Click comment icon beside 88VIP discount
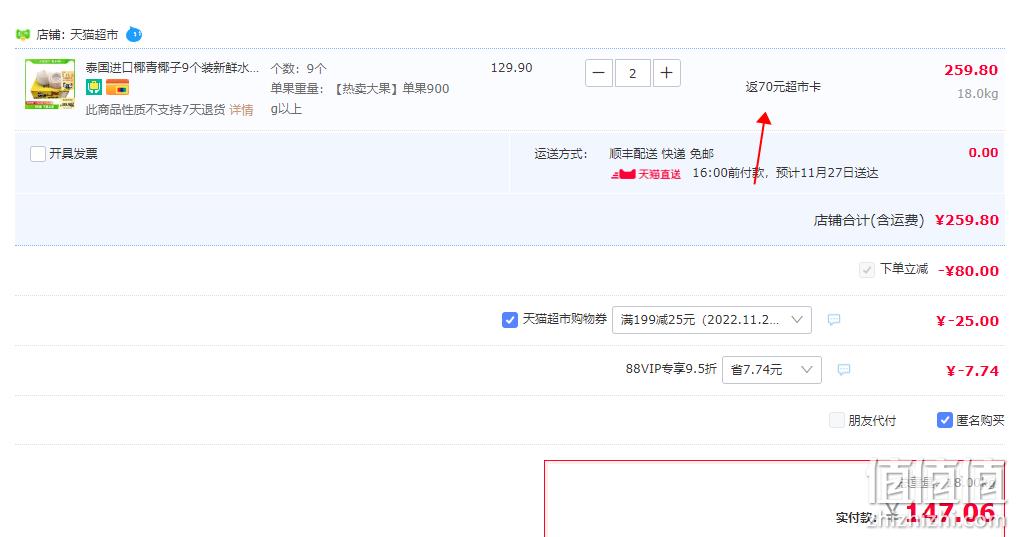The width and height of the screenshot is (1016, 537). point(844,370)
